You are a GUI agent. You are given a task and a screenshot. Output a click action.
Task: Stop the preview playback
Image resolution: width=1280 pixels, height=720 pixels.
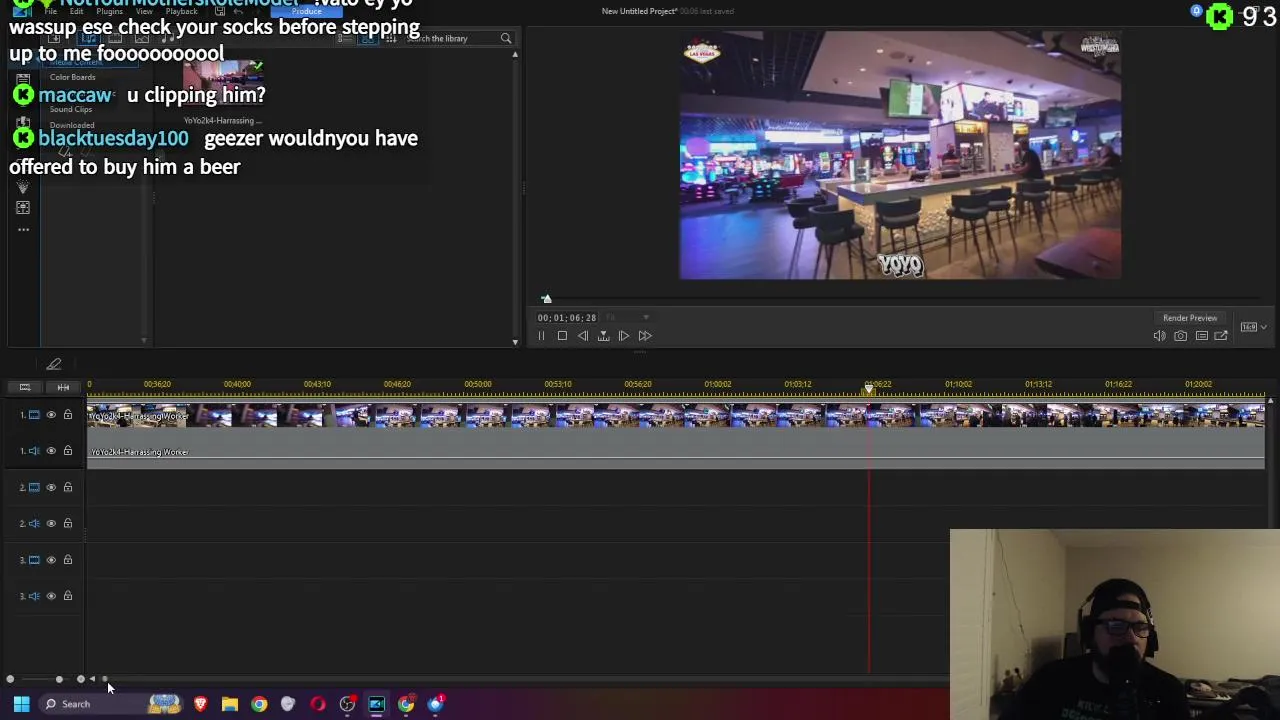(562, 336)
